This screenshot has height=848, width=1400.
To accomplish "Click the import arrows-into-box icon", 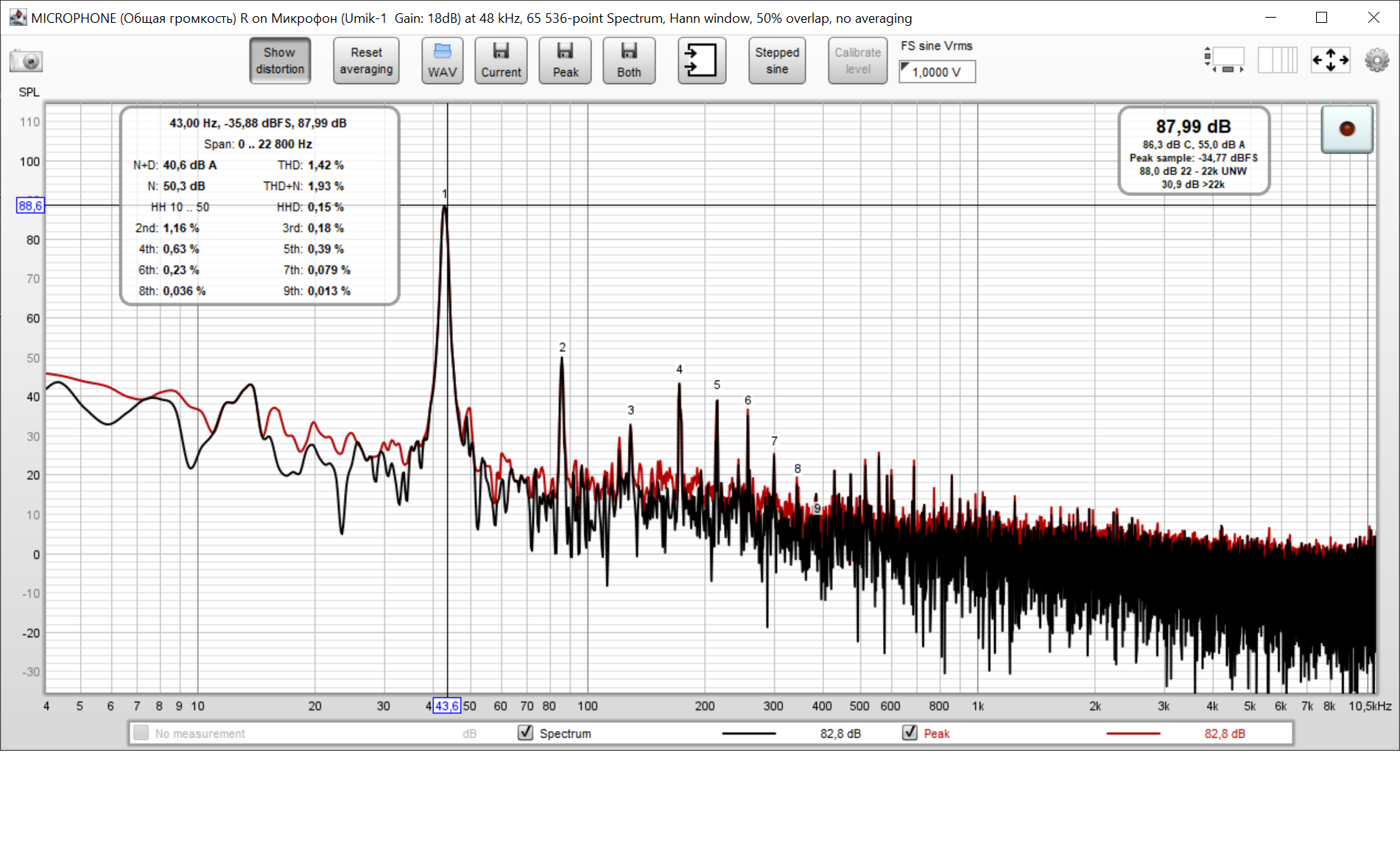I will click(701, 60).
